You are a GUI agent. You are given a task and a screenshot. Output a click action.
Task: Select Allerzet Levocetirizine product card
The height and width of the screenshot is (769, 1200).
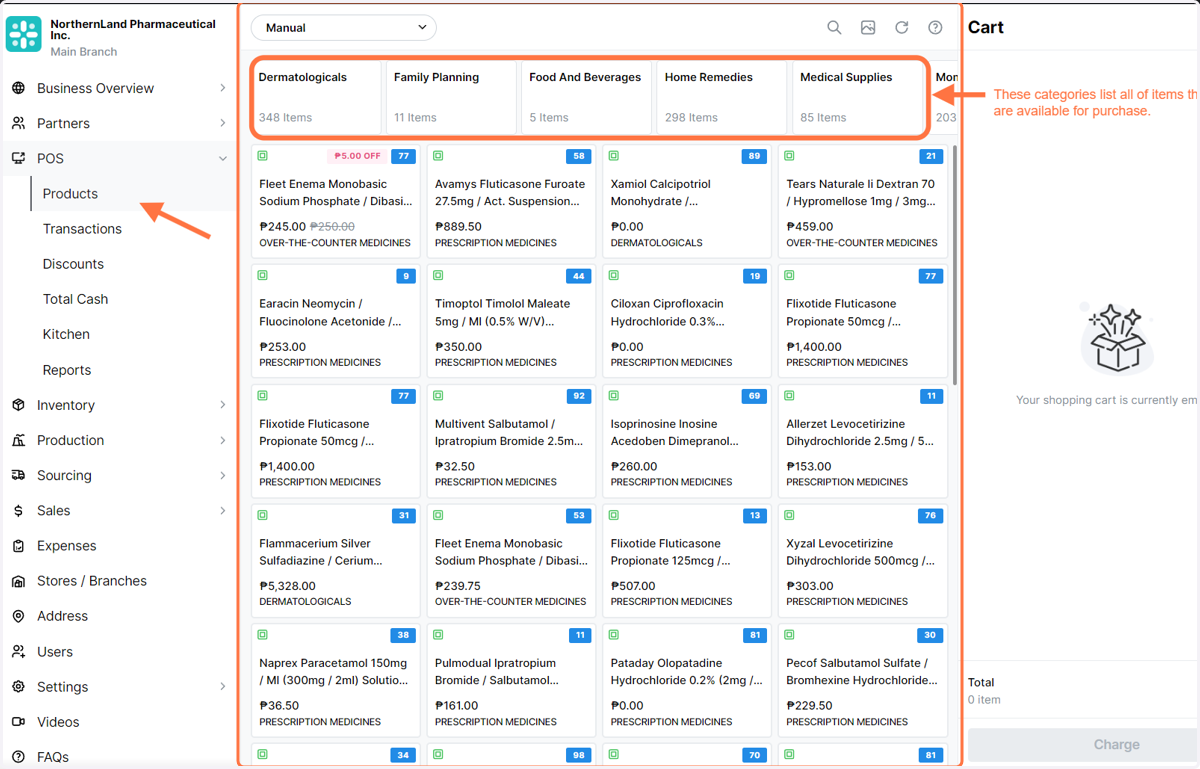click(x=863, y=441)
